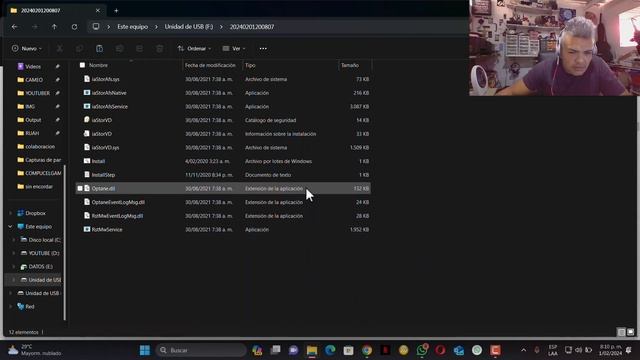Expand the Red network node
Viewport: 640px width, 360px height.
pyautogui.click(x=11, y=307)
